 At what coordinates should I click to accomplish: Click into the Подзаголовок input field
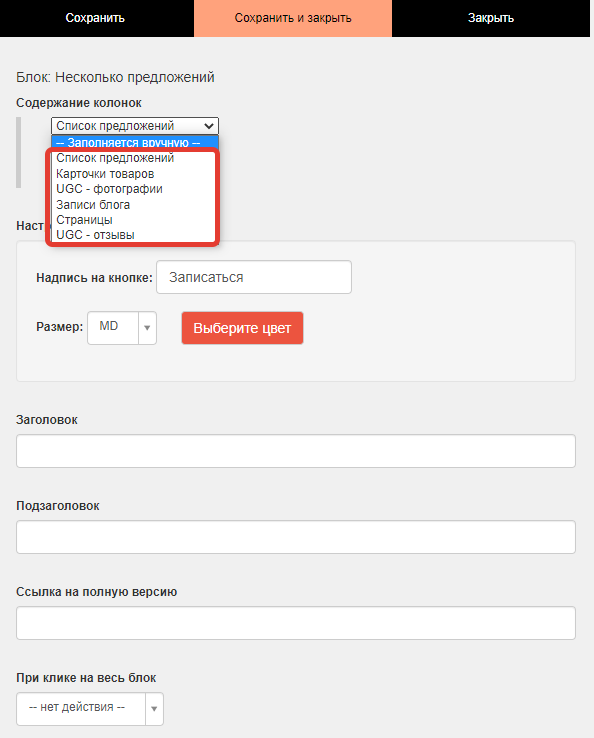tap(296, 537)
